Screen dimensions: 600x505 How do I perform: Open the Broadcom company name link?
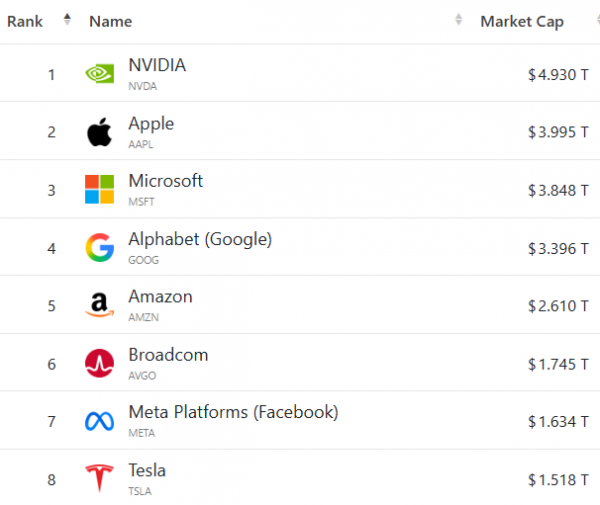pyautogui.click(x=168, y=355)
